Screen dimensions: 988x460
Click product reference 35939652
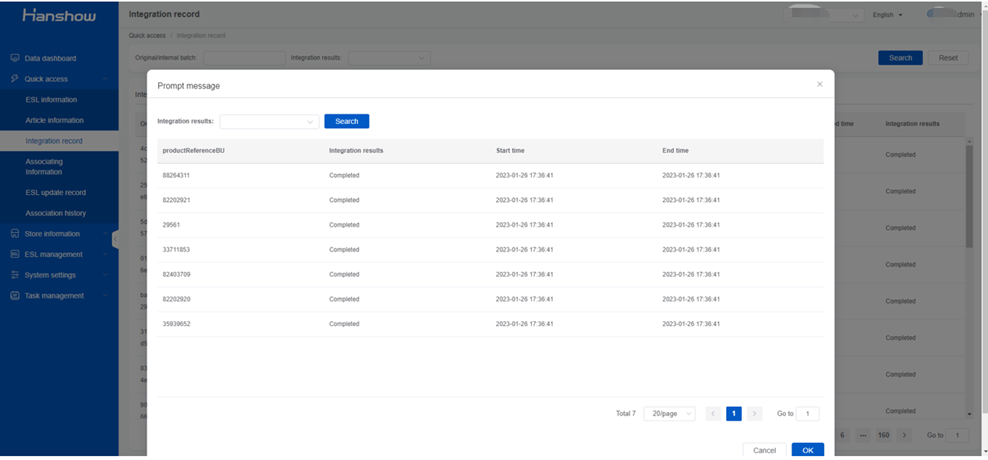coord(176,324)
